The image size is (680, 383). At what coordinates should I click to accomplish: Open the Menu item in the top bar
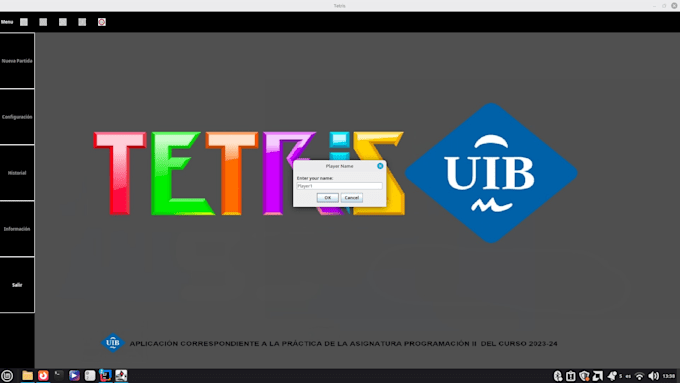pos(7,22)
